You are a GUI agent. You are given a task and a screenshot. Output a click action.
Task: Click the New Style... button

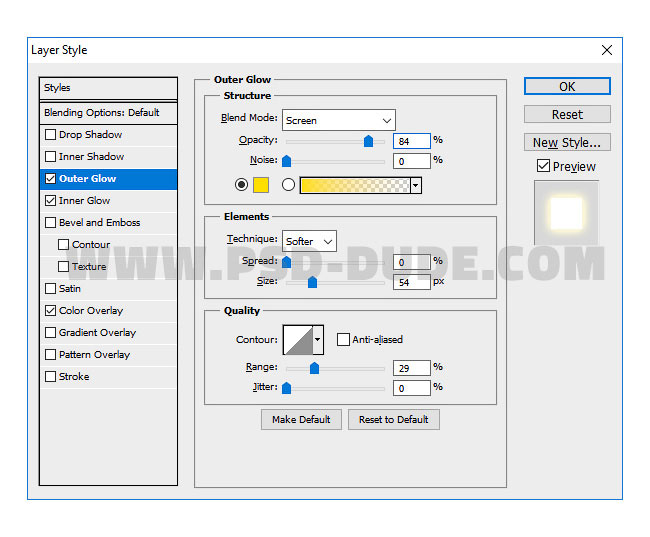point(567,142)
